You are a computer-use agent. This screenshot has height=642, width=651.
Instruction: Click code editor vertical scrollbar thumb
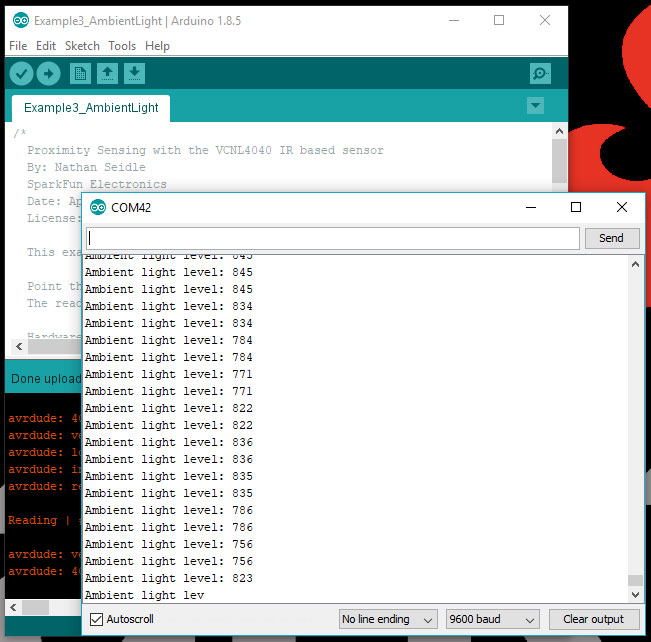point(559,161)
